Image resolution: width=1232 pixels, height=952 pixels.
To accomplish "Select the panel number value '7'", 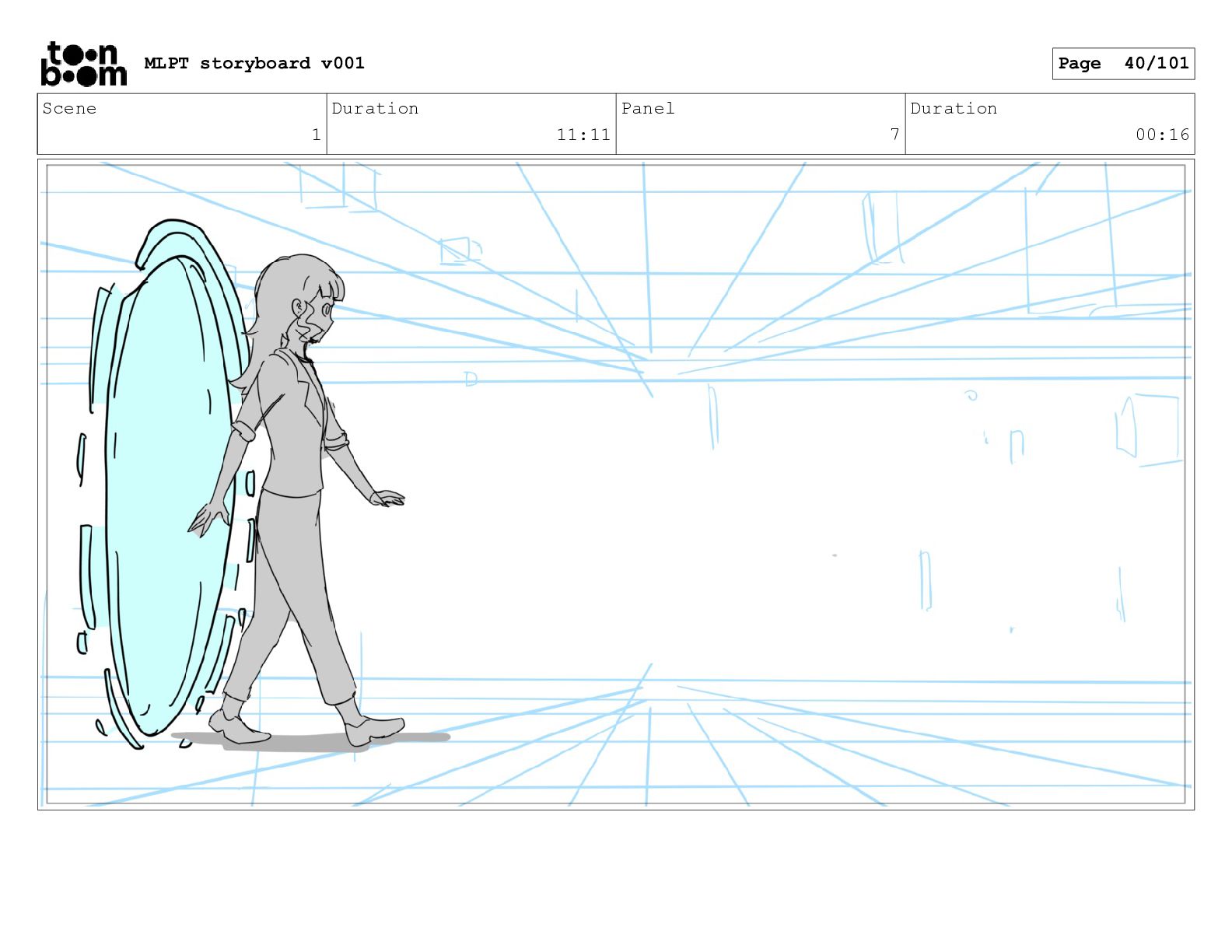I will (894, 135).
